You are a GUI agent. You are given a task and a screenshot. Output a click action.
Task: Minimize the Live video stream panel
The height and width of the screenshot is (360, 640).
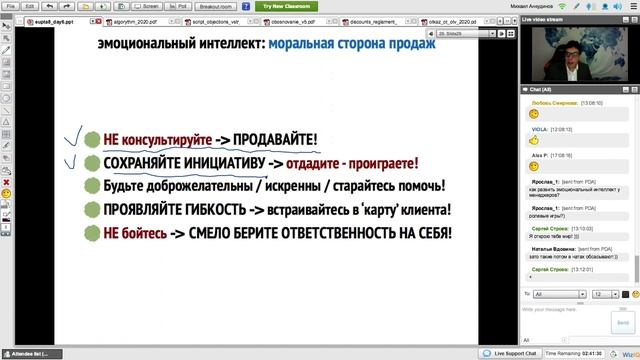point(626,19)
